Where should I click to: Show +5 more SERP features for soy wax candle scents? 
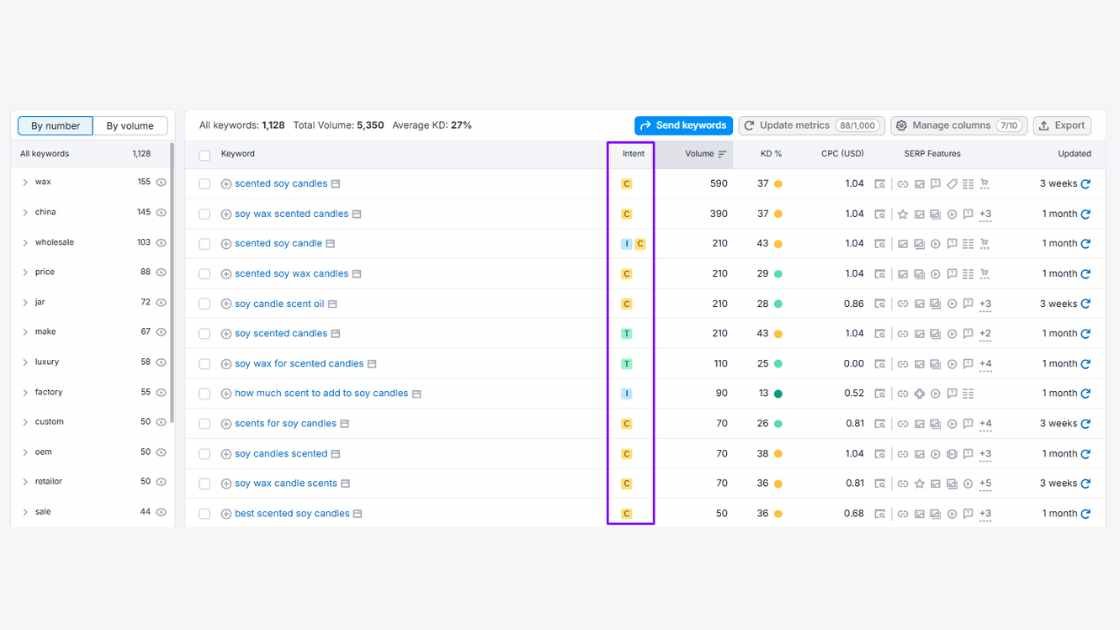(985, 484)
